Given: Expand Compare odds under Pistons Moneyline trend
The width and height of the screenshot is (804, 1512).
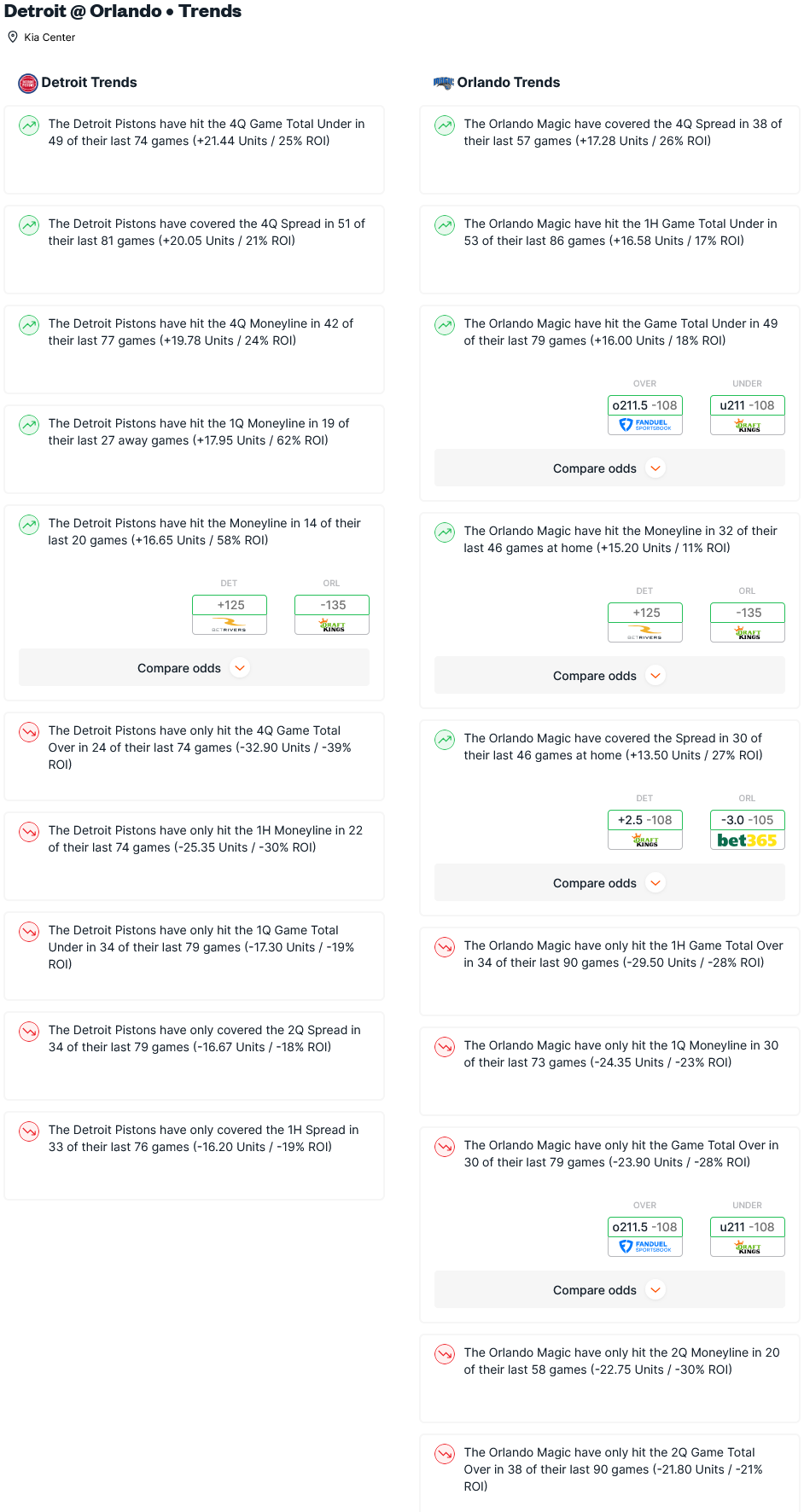Looking at the screenshot, I should pyautogui.click(x=194, y=668).
